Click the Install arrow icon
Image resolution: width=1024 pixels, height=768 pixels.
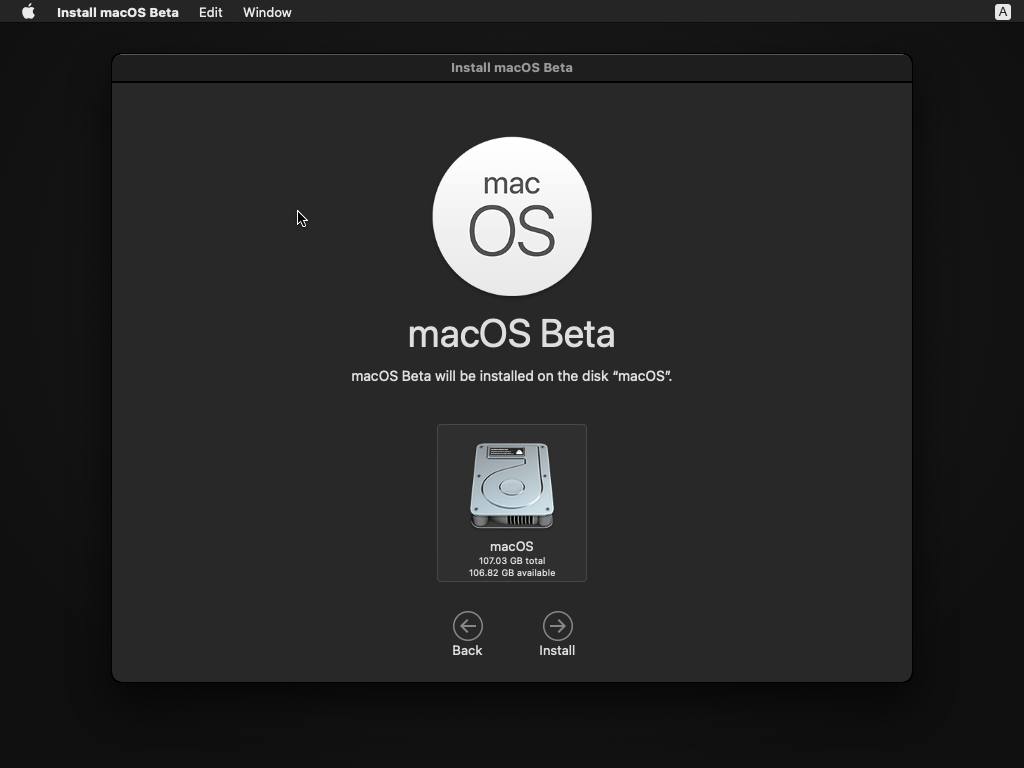click(x=557, y=626)
